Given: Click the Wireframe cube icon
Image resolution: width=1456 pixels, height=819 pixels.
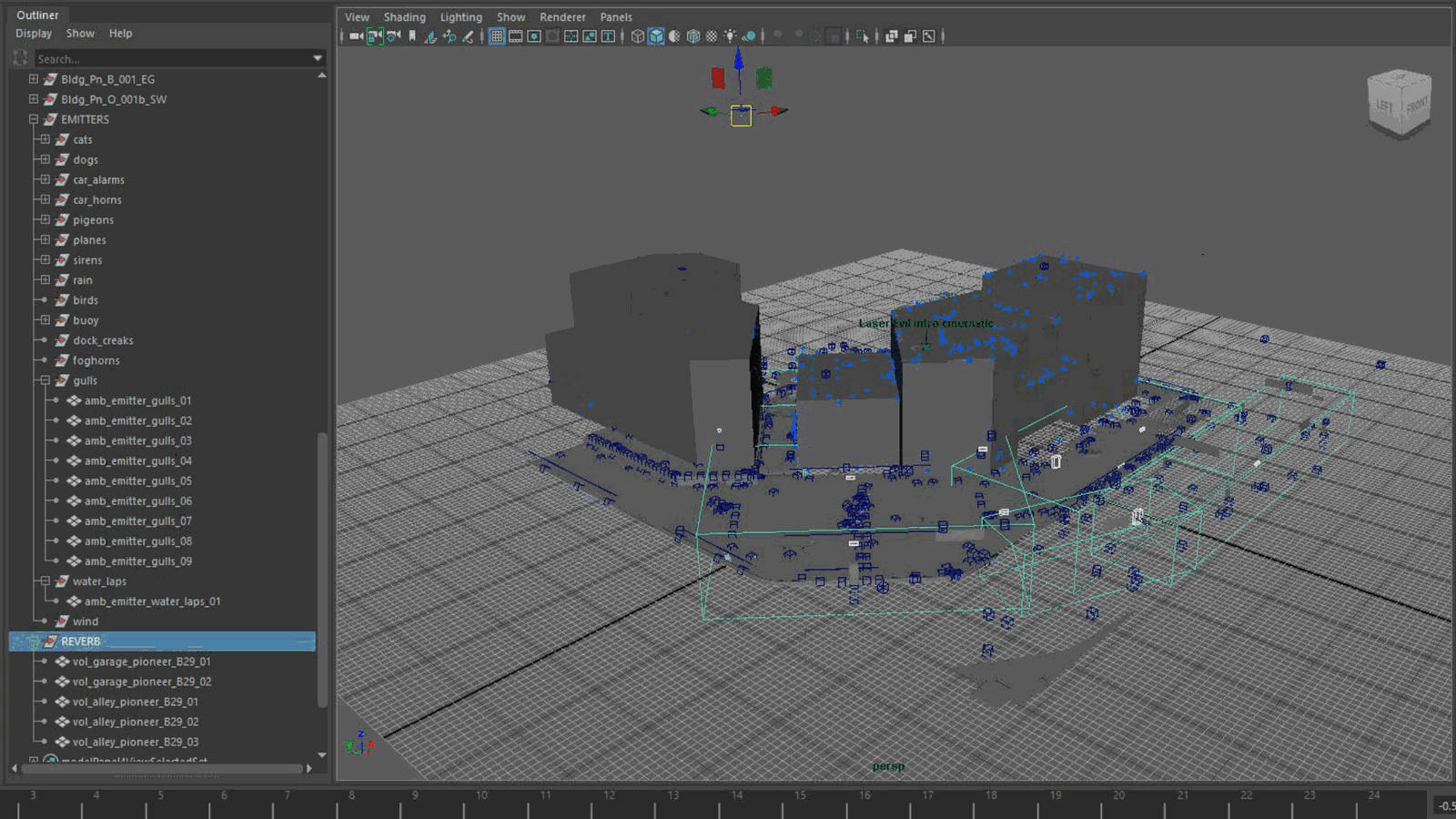Looking at the screenshot, I should tap(638, 36).
